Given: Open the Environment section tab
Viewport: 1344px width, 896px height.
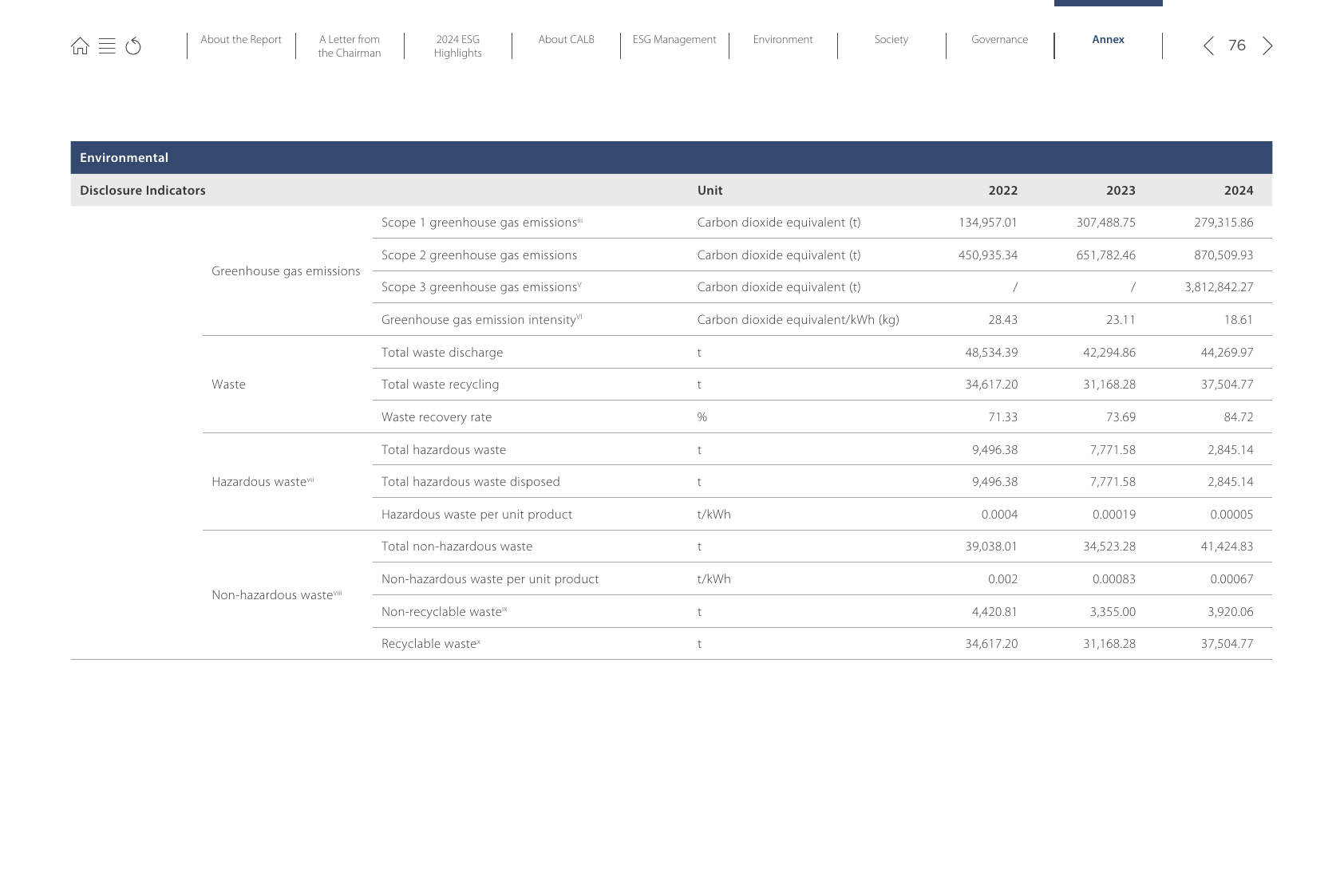Looking at the screenshot, I should (x=783, y=40).
